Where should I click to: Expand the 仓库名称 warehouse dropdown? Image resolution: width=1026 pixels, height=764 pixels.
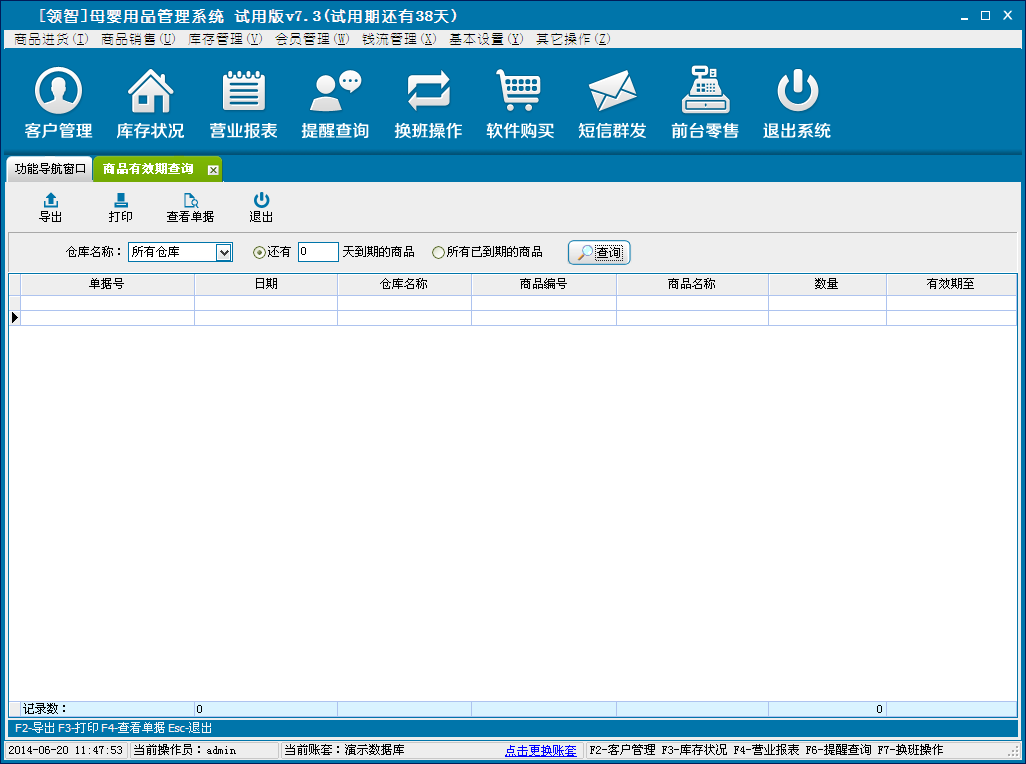click(224, 253)
